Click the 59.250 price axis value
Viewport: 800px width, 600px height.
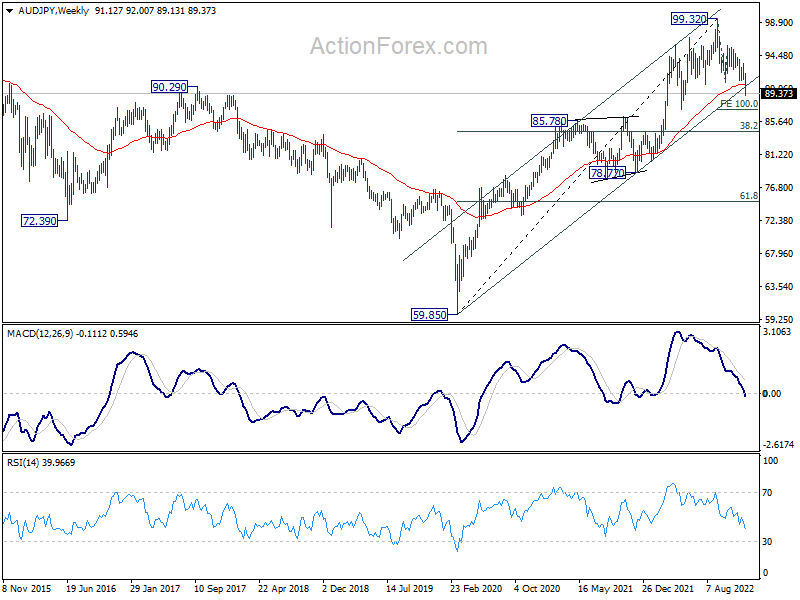[779, 319]
